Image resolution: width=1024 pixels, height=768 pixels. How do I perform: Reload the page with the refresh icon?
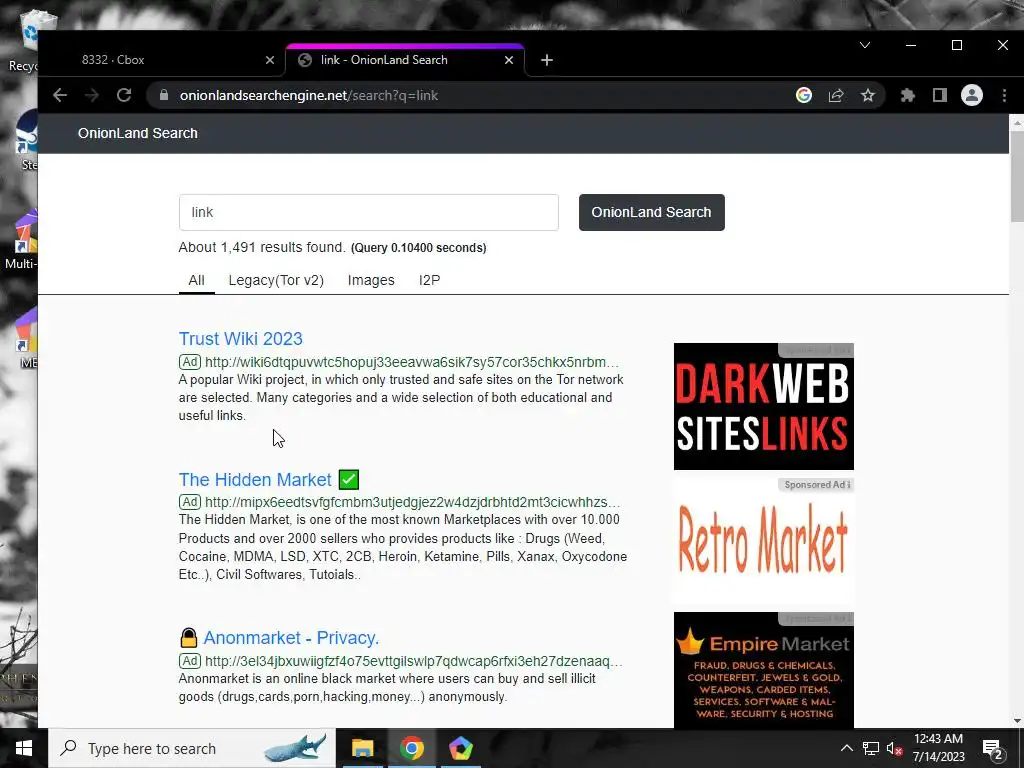(124, 95)
